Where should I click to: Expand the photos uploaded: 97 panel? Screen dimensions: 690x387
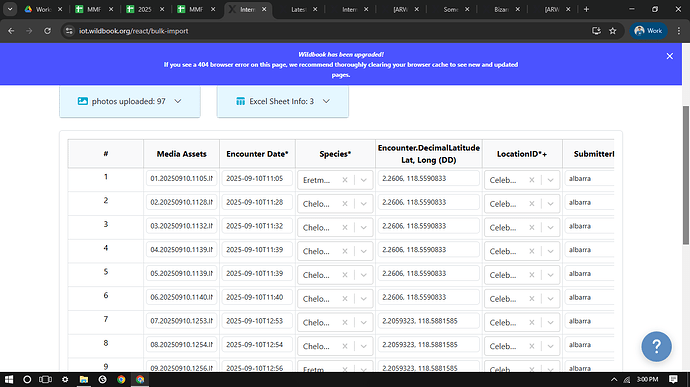tap(130, 101)
